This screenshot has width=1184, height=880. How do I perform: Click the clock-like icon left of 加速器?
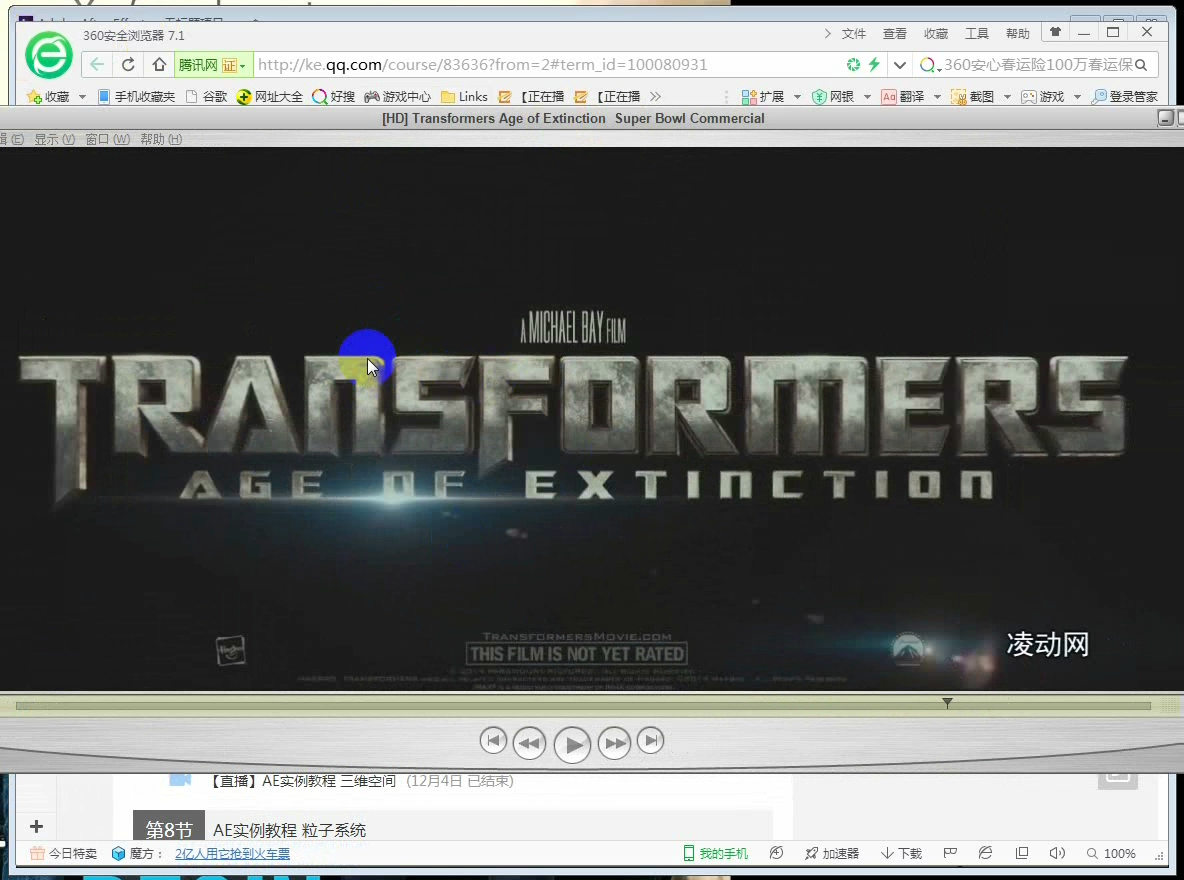tap(776, 854)
